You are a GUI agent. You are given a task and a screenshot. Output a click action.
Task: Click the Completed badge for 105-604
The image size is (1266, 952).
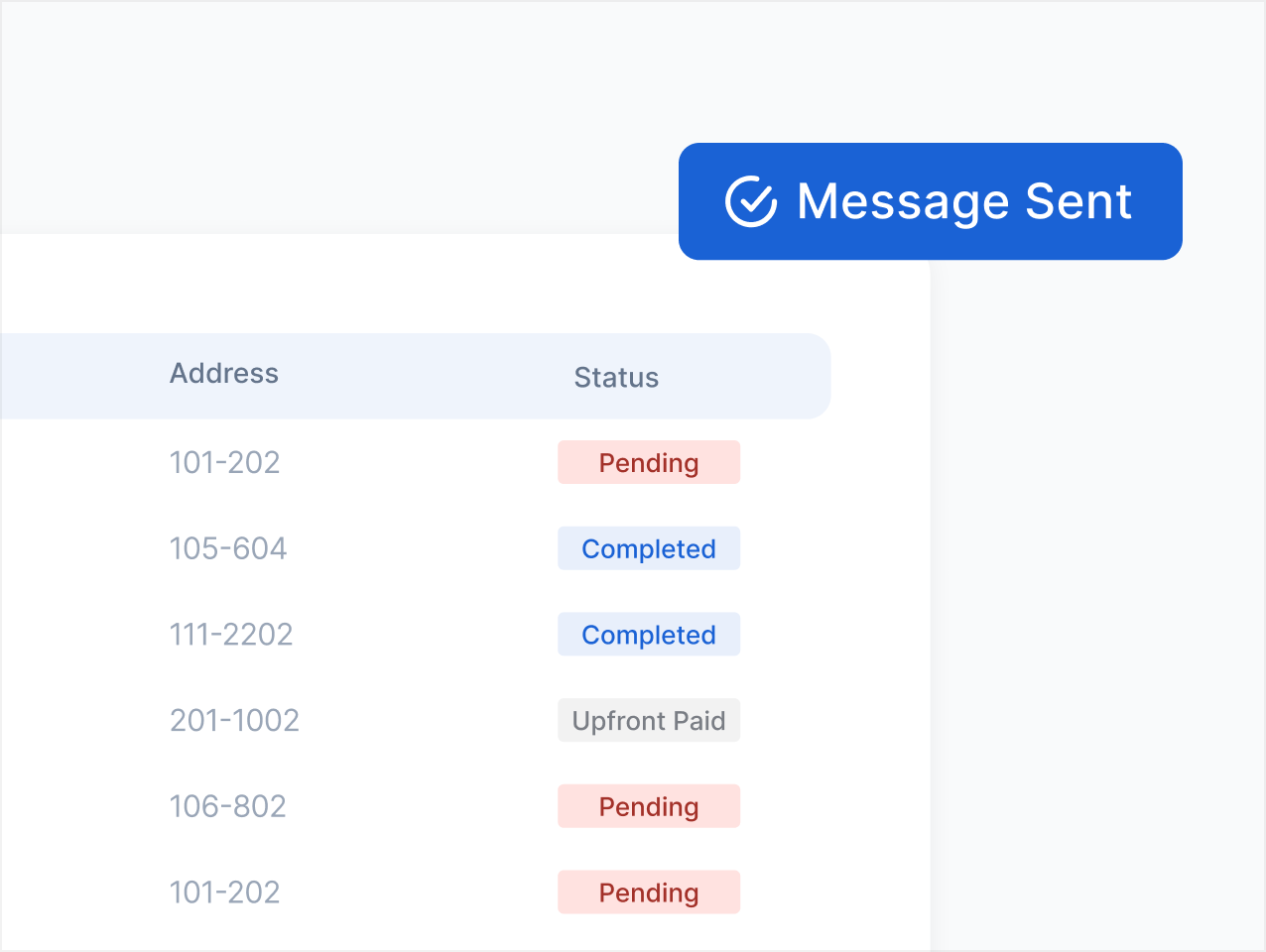(x=649, y=548)
